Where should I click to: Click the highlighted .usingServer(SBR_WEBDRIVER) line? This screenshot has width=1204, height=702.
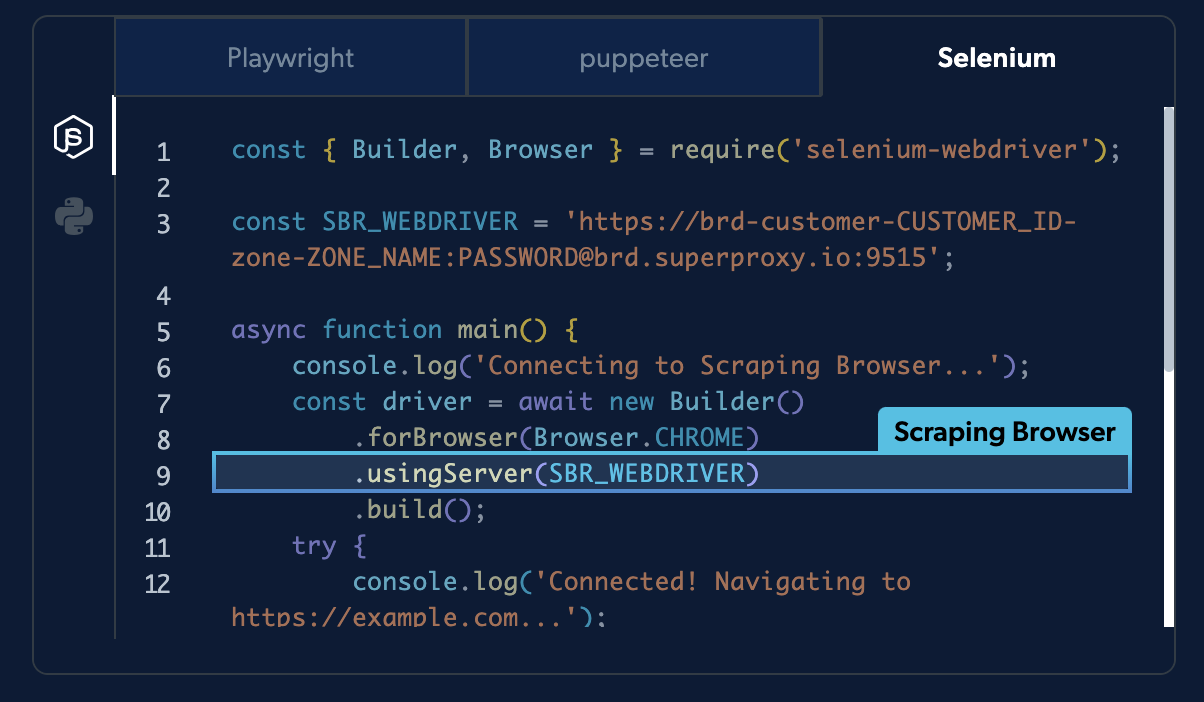tap(671, 473)
